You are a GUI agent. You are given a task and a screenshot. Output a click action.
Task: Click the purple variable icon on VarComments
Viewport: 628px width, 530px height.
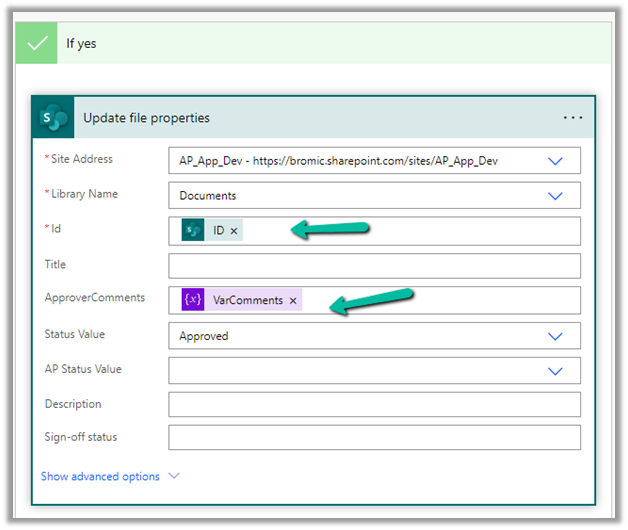coord(192,300)
